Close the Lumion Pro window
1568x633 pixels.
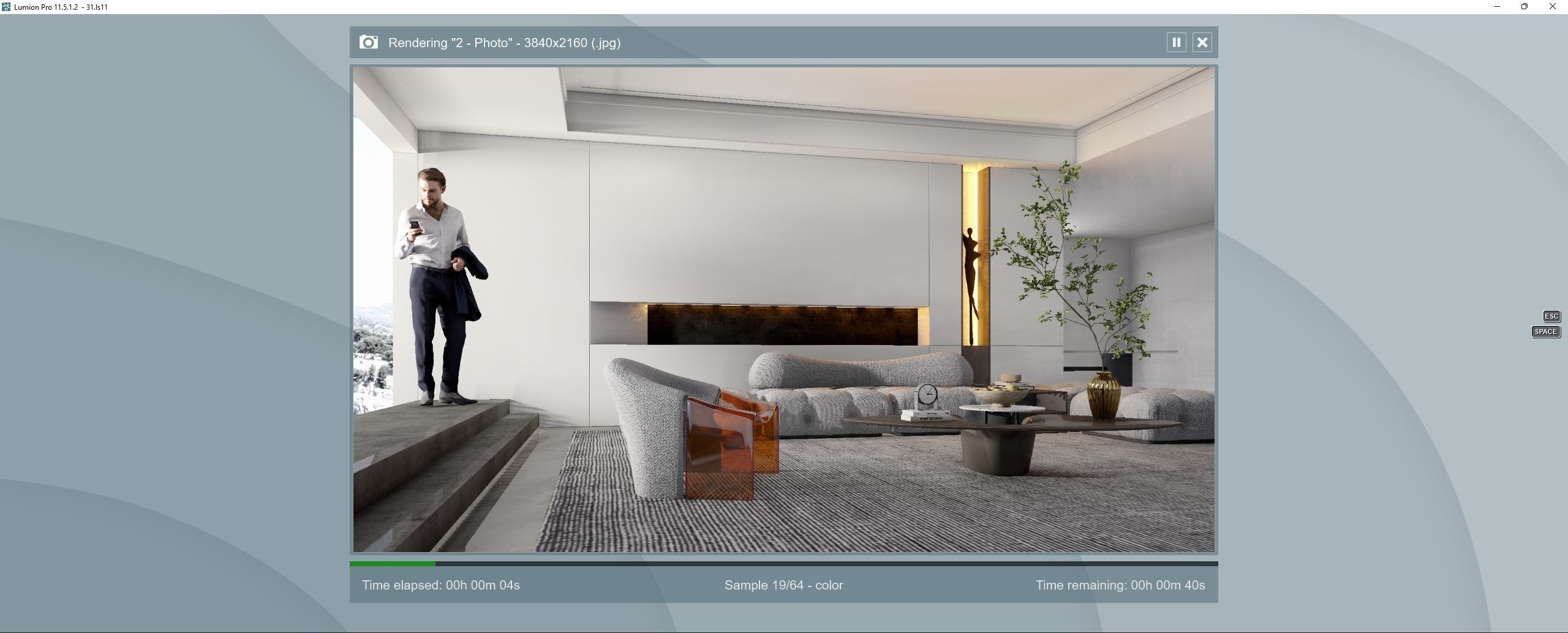1553,7
